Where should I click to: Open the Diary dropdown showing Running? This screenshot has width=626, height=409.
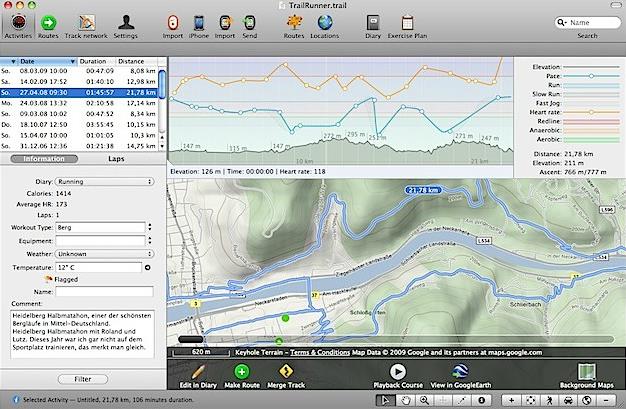pyautogui.click(x=104, y=182)
